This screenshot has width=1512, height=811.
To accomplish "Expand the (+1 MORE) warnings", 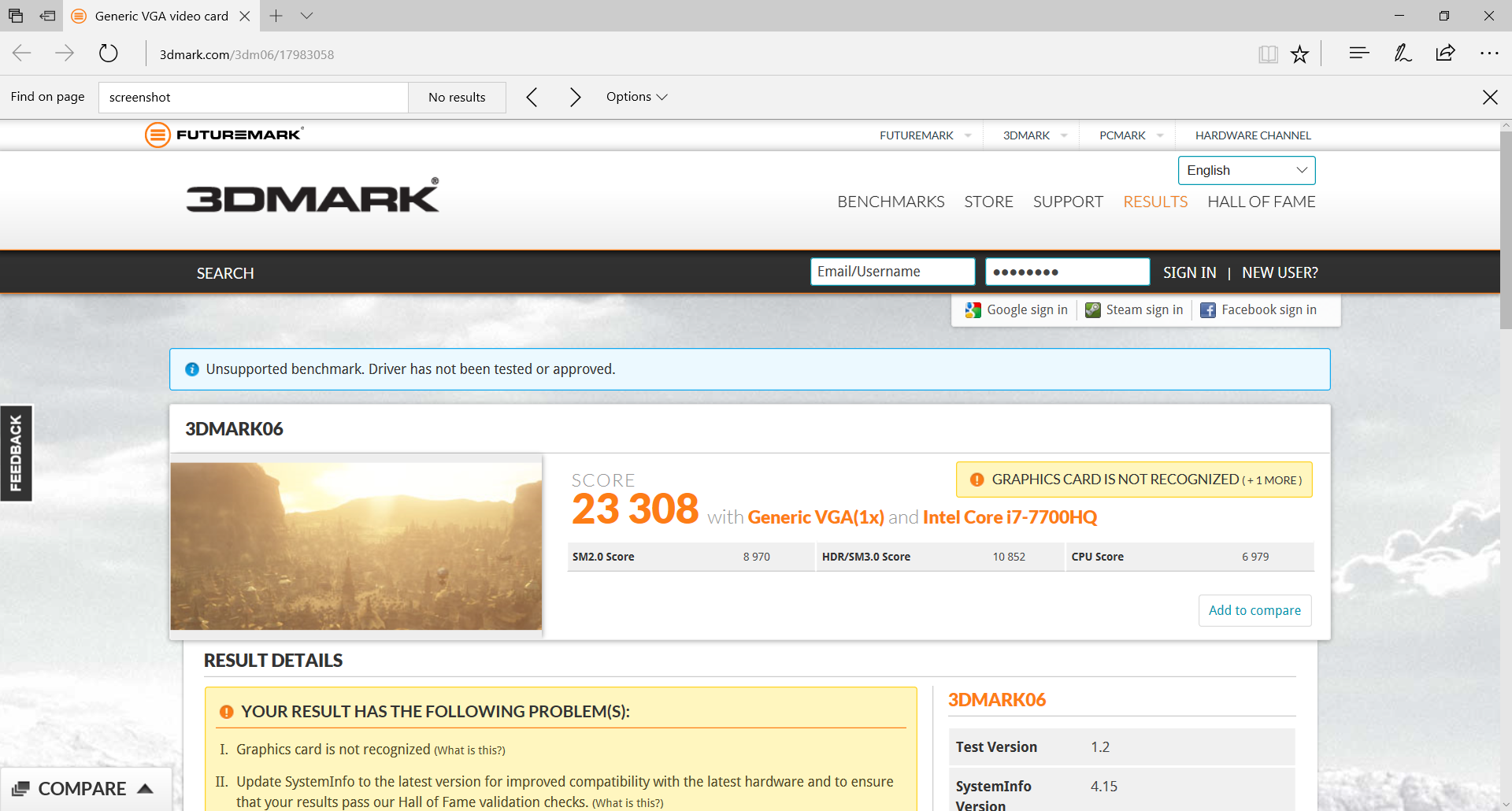I will tap(1272, 480).
